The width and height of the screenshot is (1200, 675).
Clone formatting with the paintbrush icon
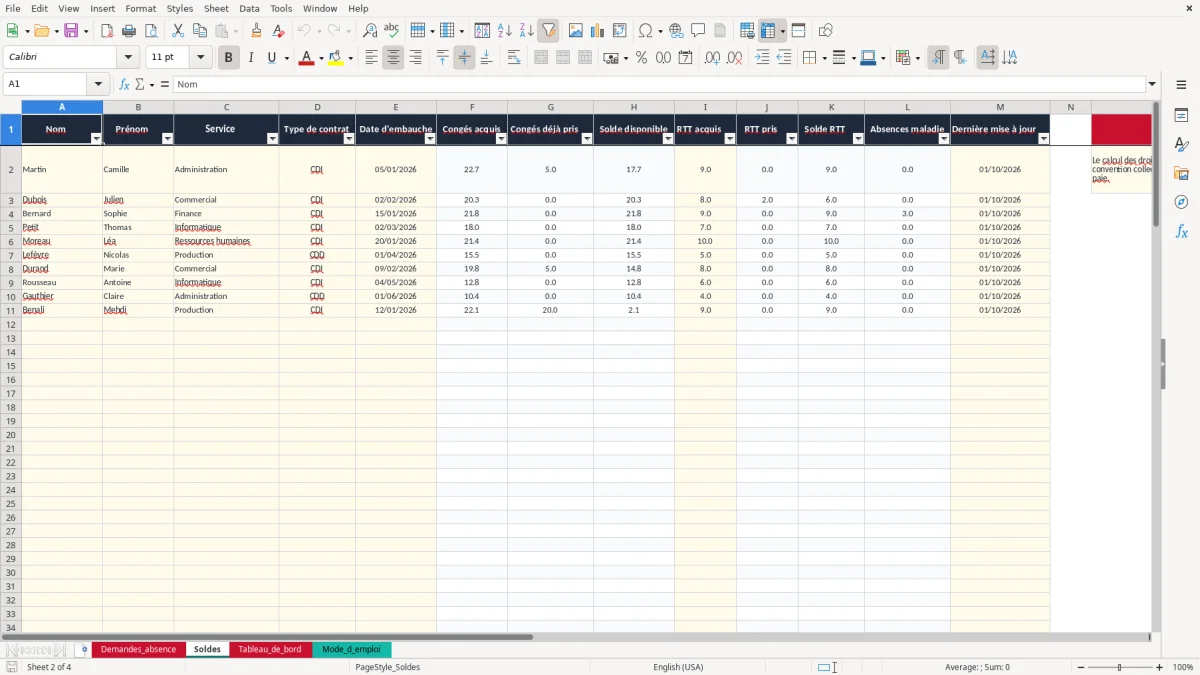(257, 31)
